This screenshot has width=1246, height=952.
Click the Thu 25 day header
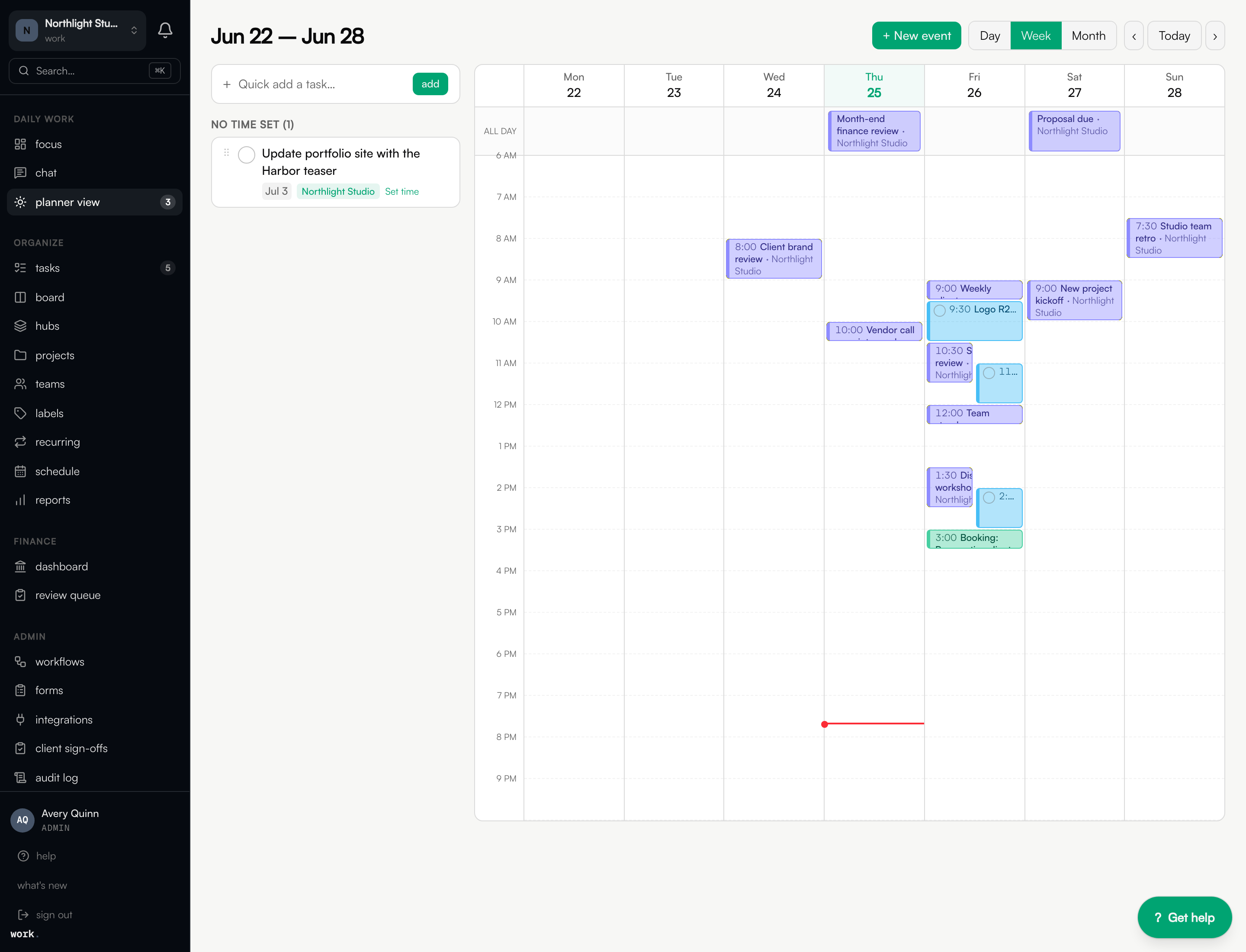coord(874,85)
